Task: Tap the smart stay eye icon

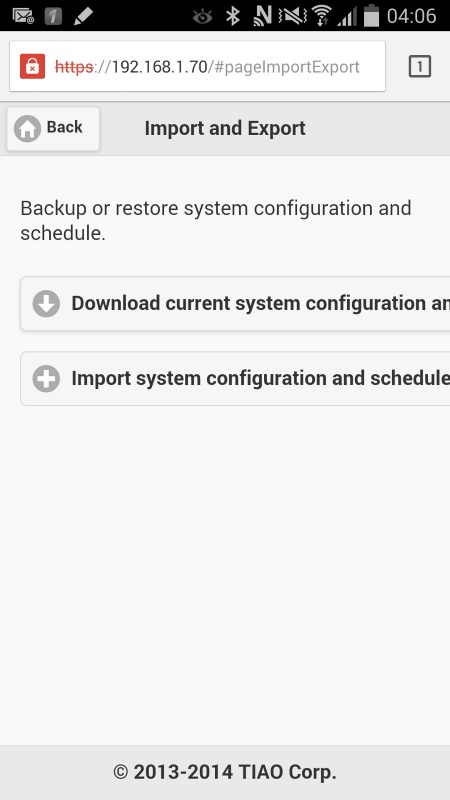Action: click(203, 17)
